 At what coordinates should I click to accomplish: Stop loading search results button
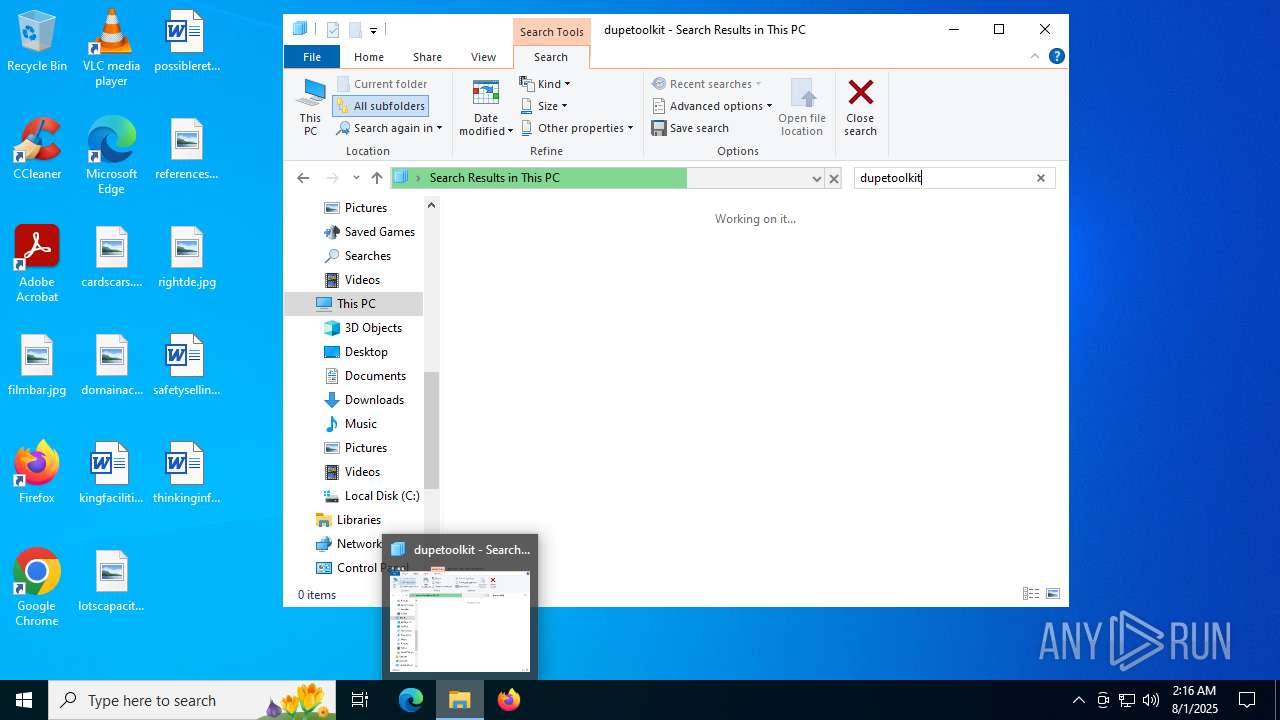[833, 178]
